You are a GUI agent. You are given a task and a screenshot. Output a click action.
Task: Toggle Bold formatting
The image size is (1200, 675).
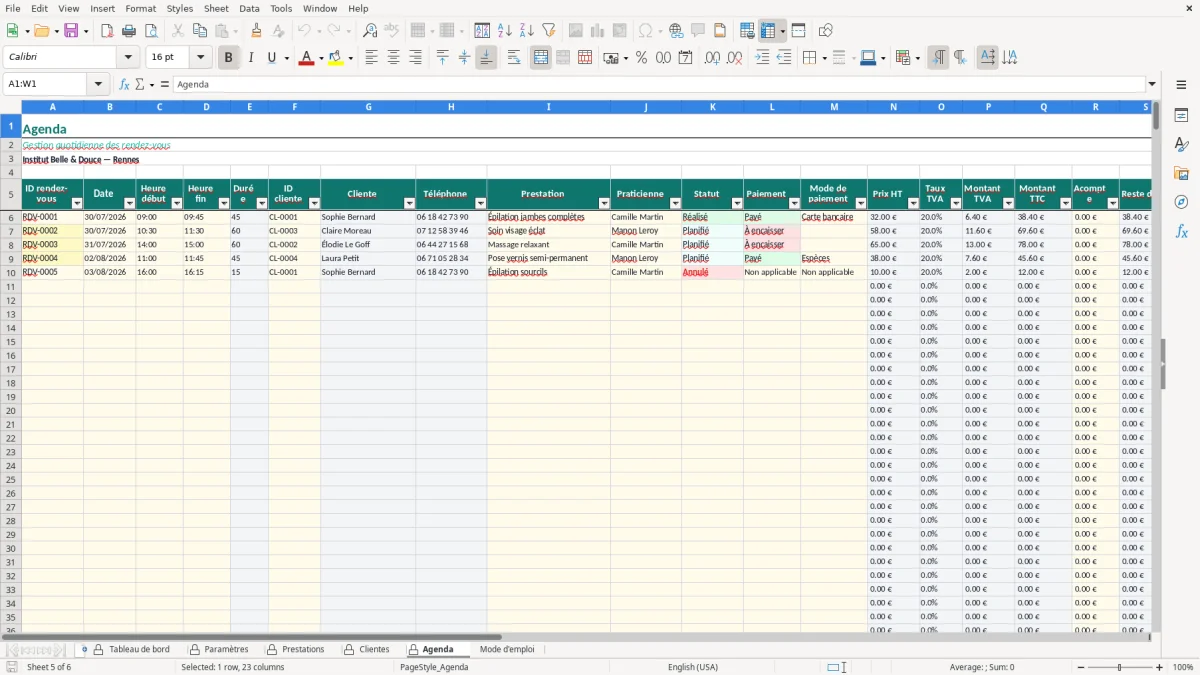coord(228,58)
